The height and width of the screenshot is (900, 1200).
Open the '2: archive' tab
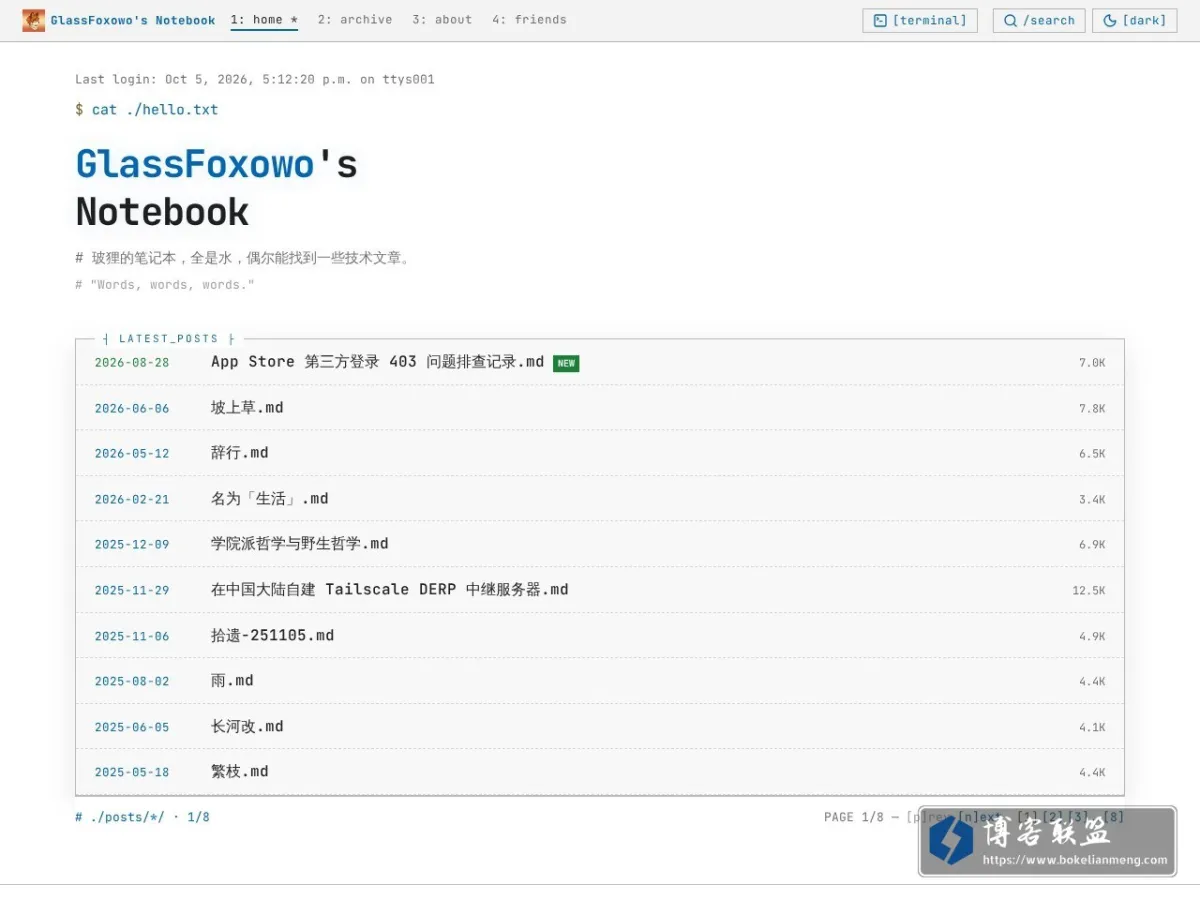[x=355, y=20]
